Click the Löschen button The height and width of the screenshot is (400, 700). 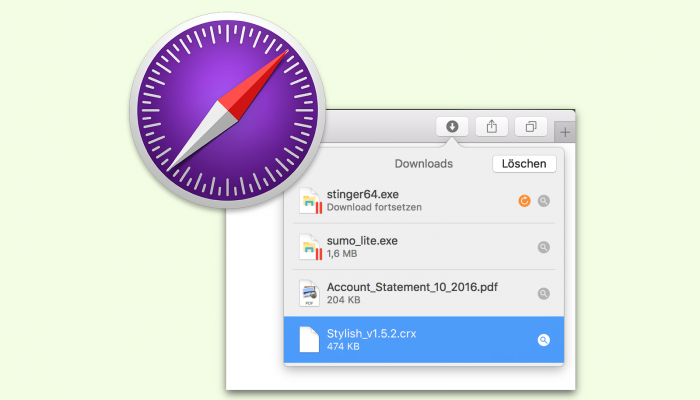pyautogui.click(x=524, y=164)
